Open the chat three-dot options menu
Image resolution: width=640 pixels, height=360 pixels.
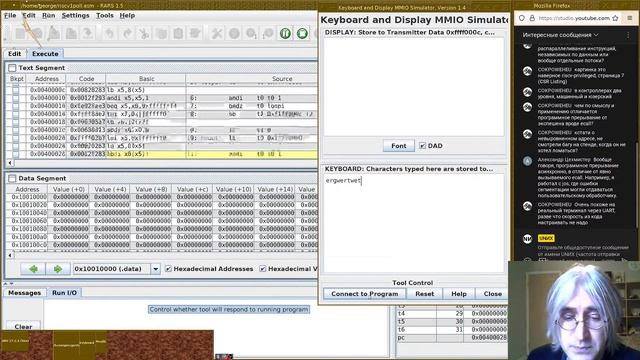tap(628, 35)
